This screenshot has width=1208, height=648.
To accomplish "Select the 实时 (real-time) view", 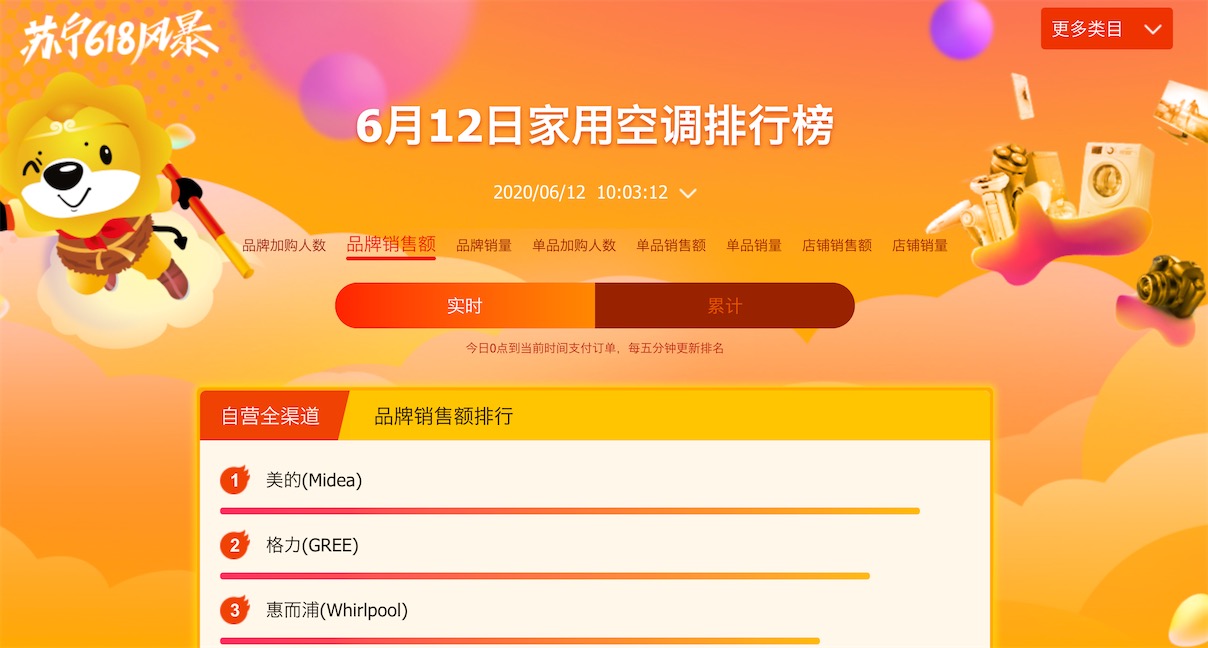I will point(466,305).
